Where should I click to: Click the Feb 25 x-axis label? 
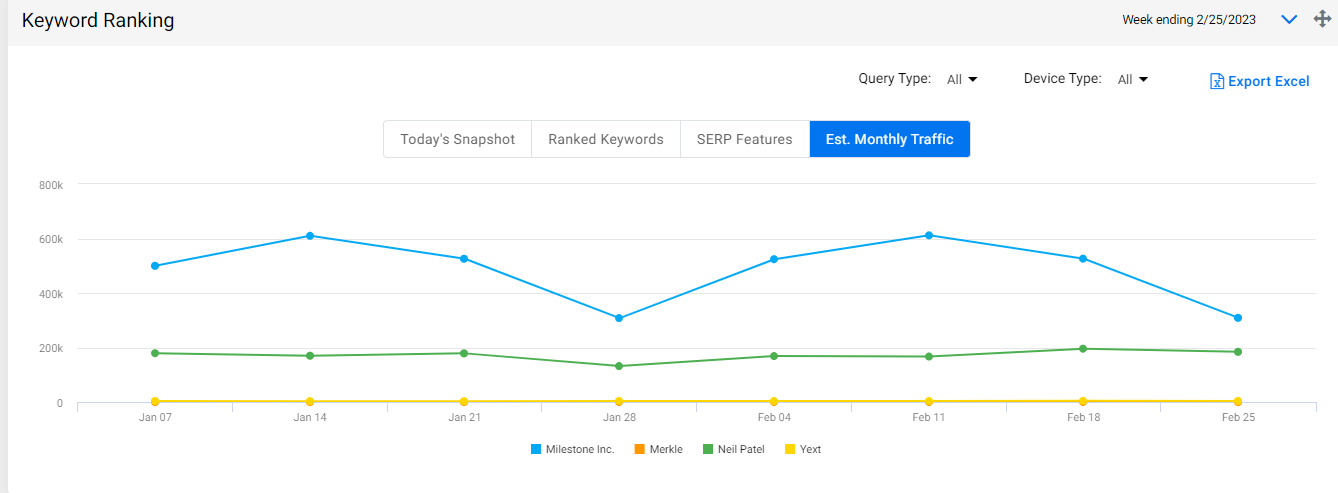(x=1238, y=417)
